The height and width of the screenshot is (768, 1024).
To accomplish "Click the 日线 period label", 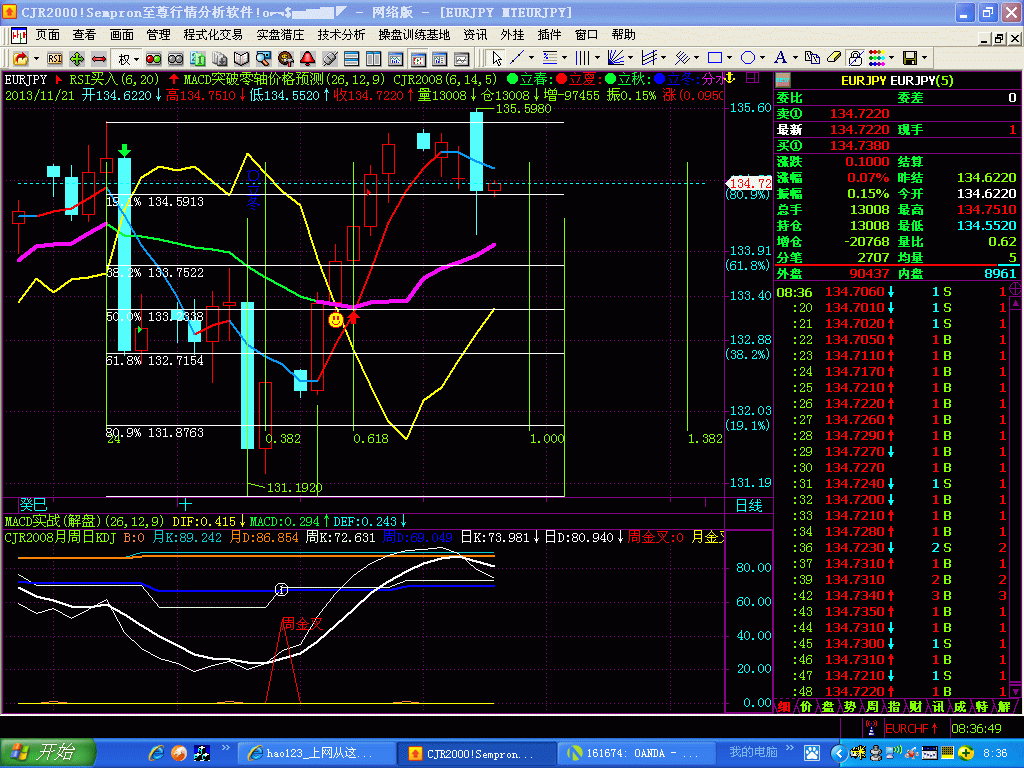I will pos(749,505).
